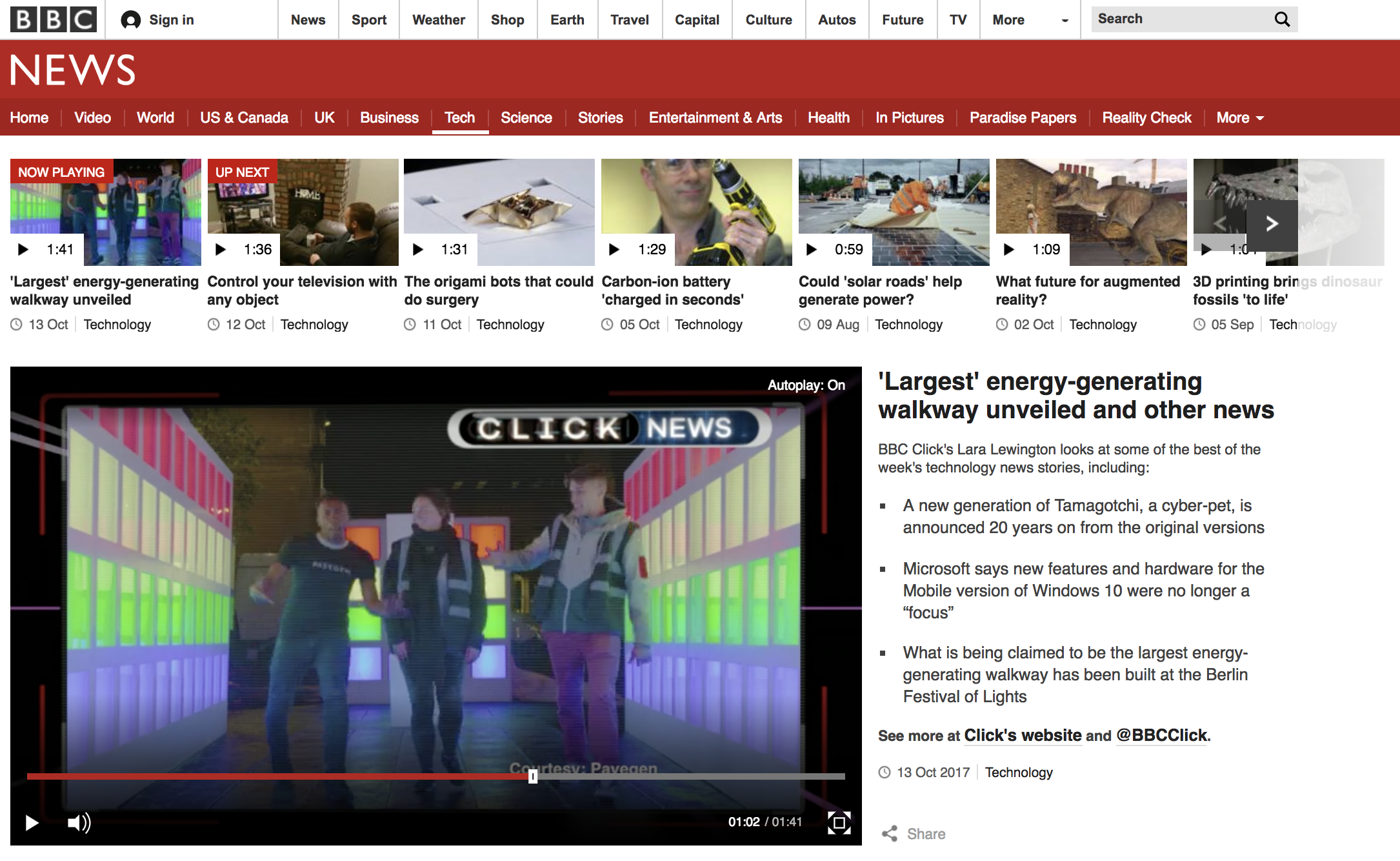
Task: Open the Science section tab
Action: point(526,117)
